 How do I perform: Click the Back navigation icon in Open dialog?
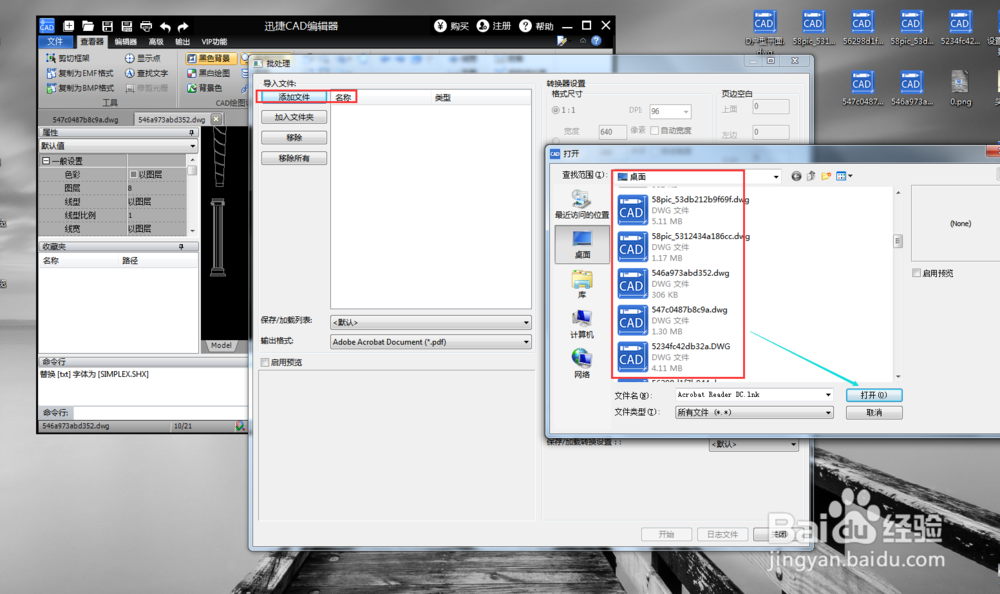click(x=796, y=177)
